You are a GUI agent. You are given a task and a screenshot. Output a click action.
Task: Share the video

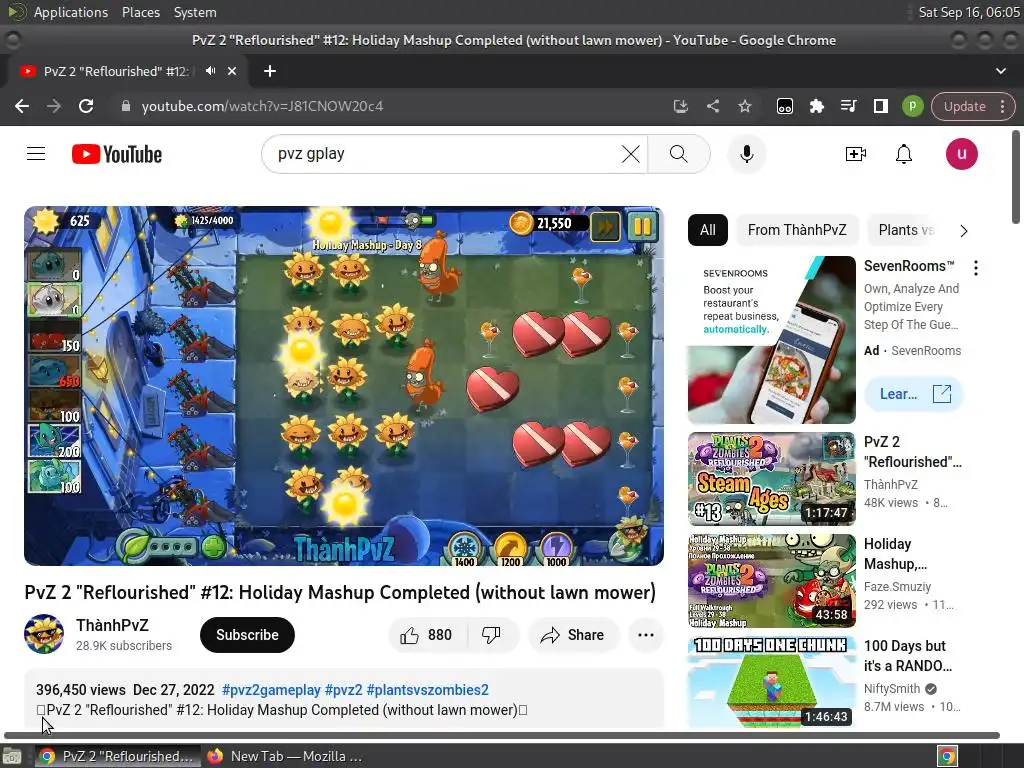tap(573, 635)
